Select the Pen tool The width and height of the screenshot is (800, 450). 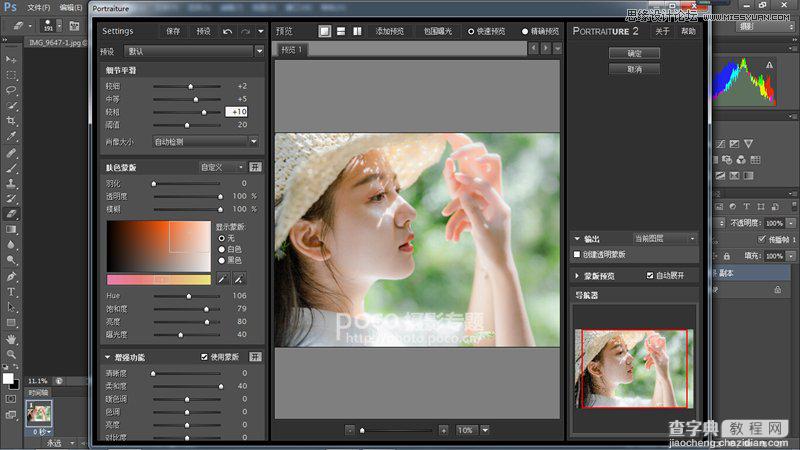tap(11, 277)
